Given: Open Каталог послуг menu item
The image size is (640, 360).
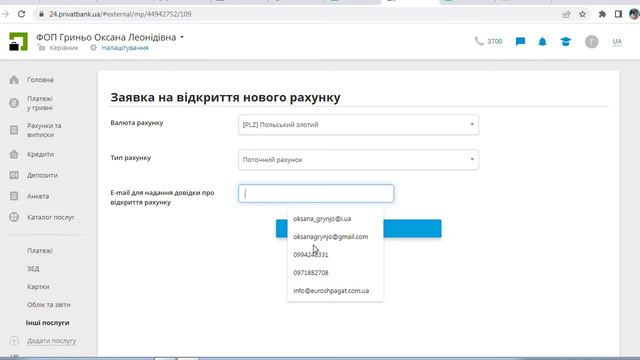Looking at the screenshot, I should (x=51, y=217).
